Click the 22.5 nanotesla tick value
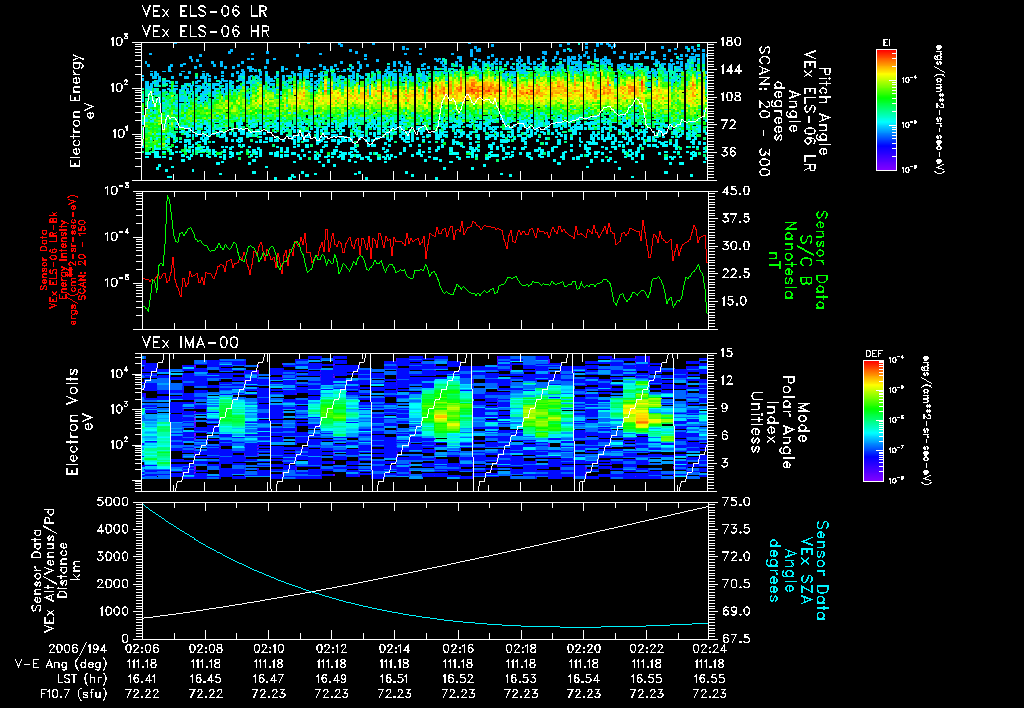This screenshot has height=708, width=1024. 735,273
